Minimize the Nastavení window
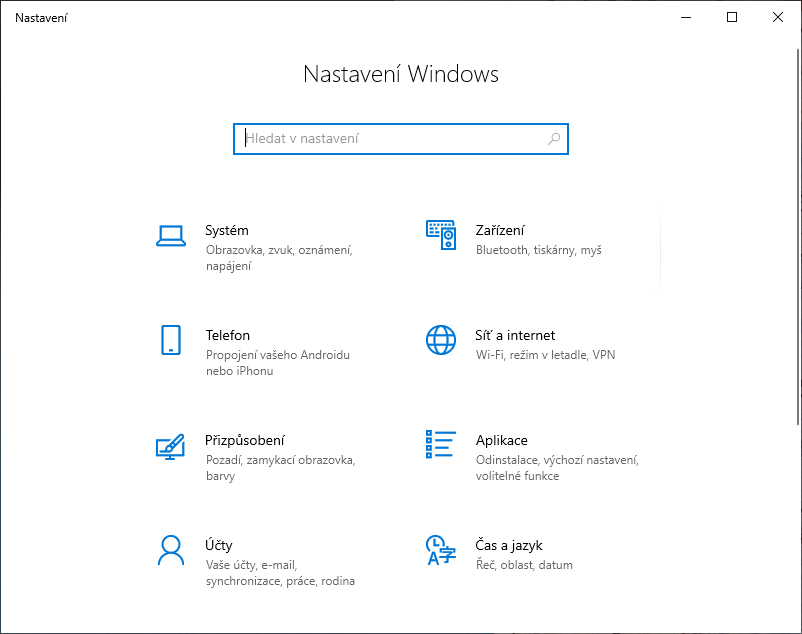 coord(686,17)
